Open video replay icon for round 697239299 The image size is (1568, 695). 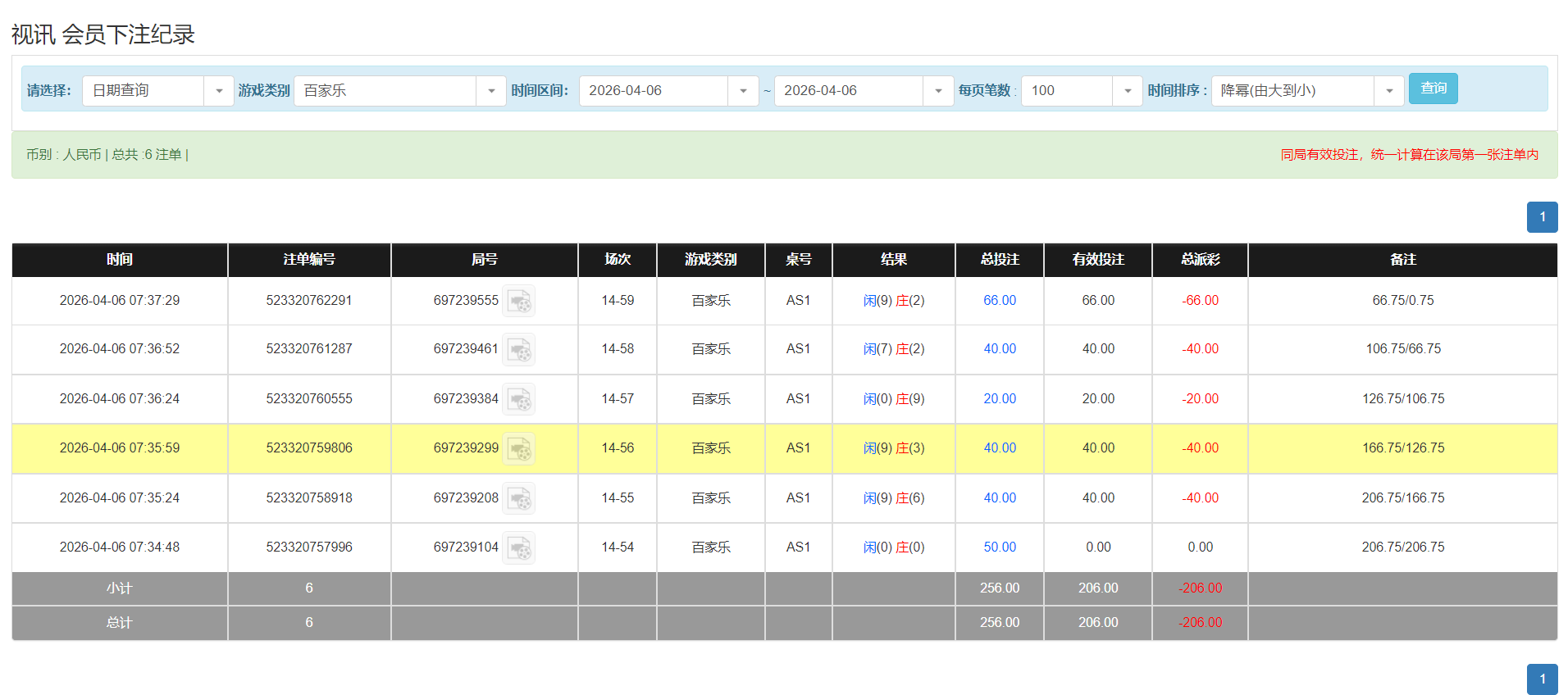click(x=518, y=449)
